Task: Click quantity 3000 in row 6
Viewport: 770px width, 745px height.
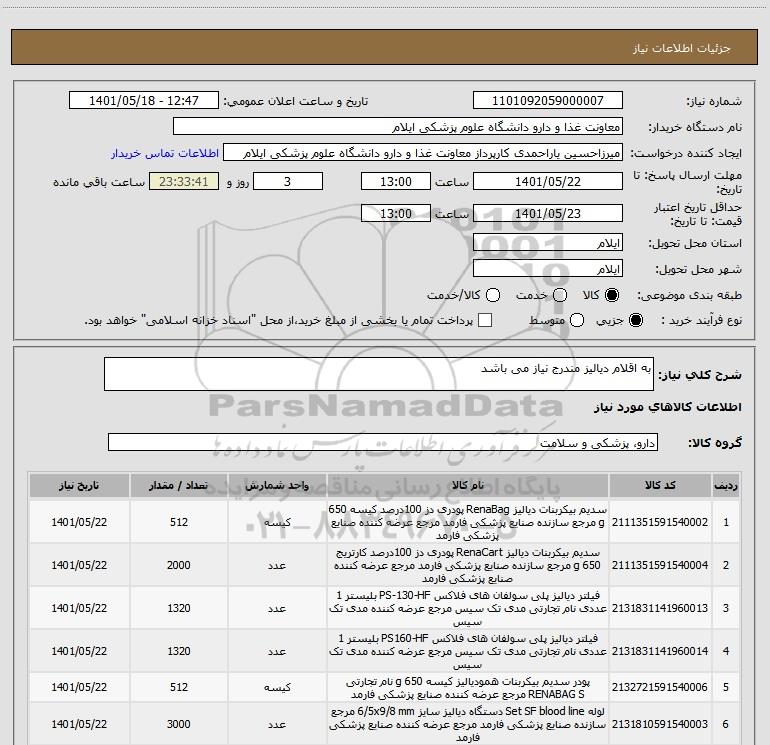Action: pyautogui.click(x=179, y=724)
